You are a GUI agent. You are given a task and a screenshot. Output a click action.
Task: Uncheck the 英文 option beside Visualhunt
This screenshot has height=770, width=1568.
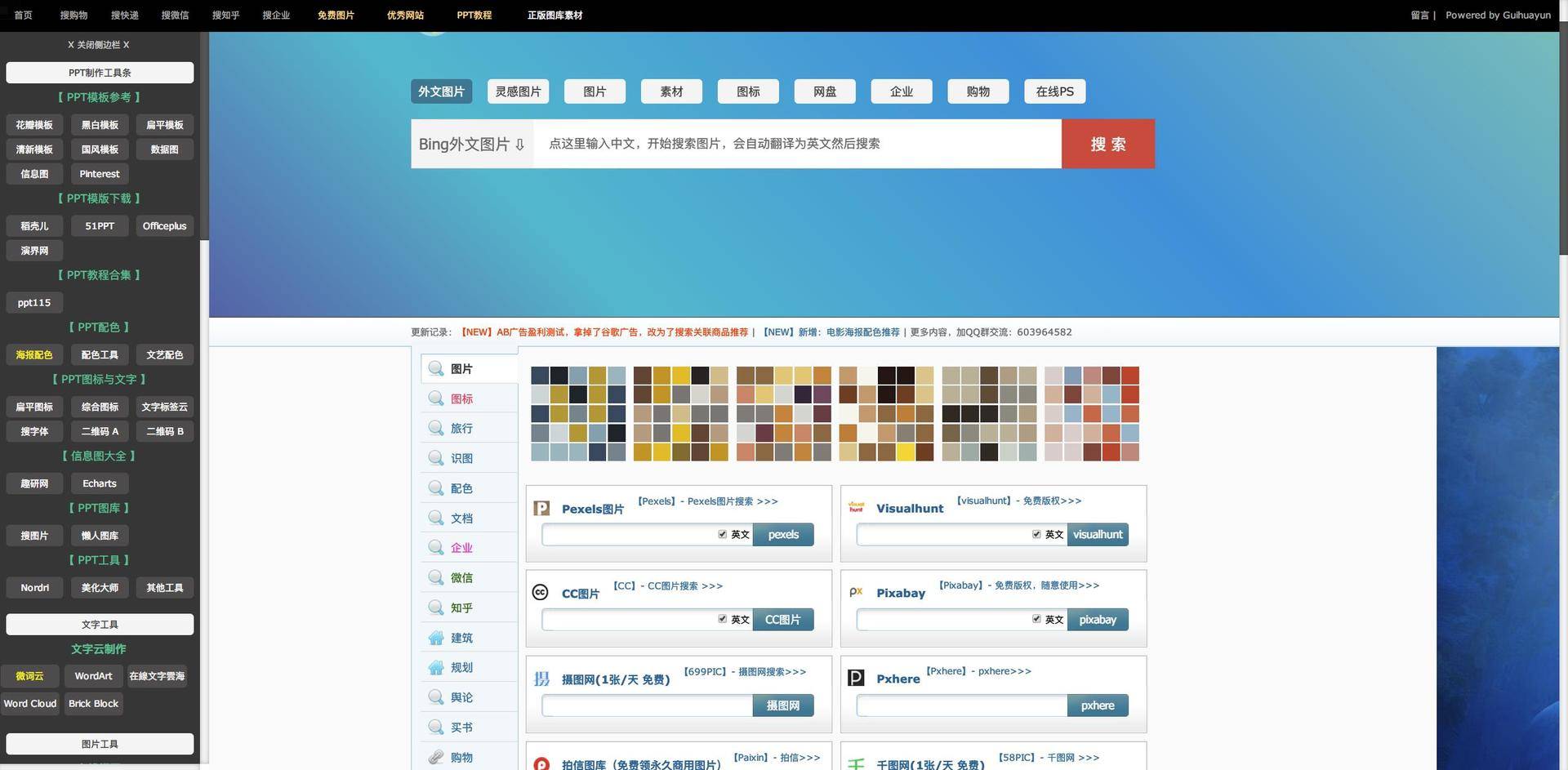click(1036, 534)
